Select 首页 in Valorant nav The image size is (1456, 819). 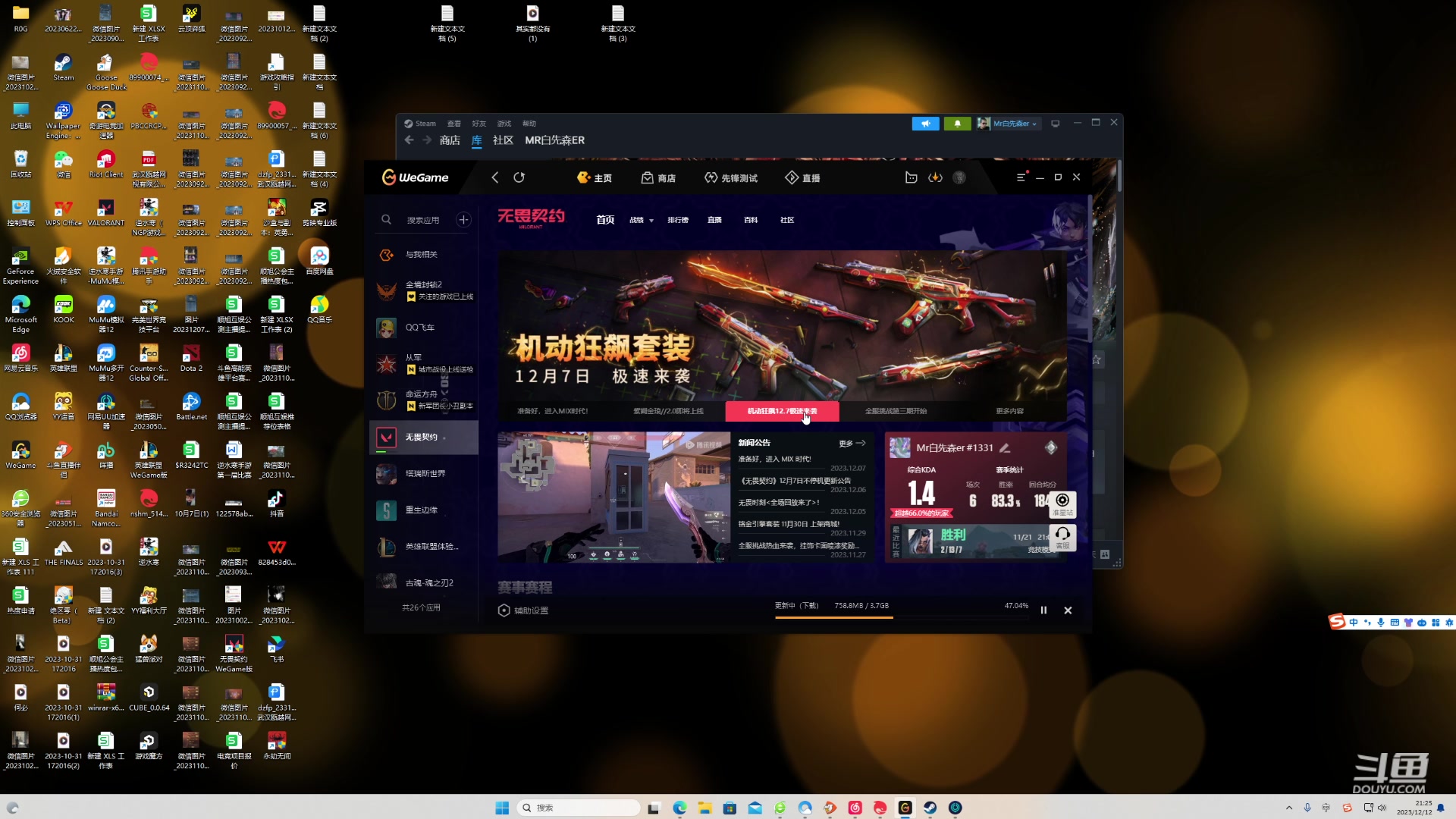(x=605, y=220)
